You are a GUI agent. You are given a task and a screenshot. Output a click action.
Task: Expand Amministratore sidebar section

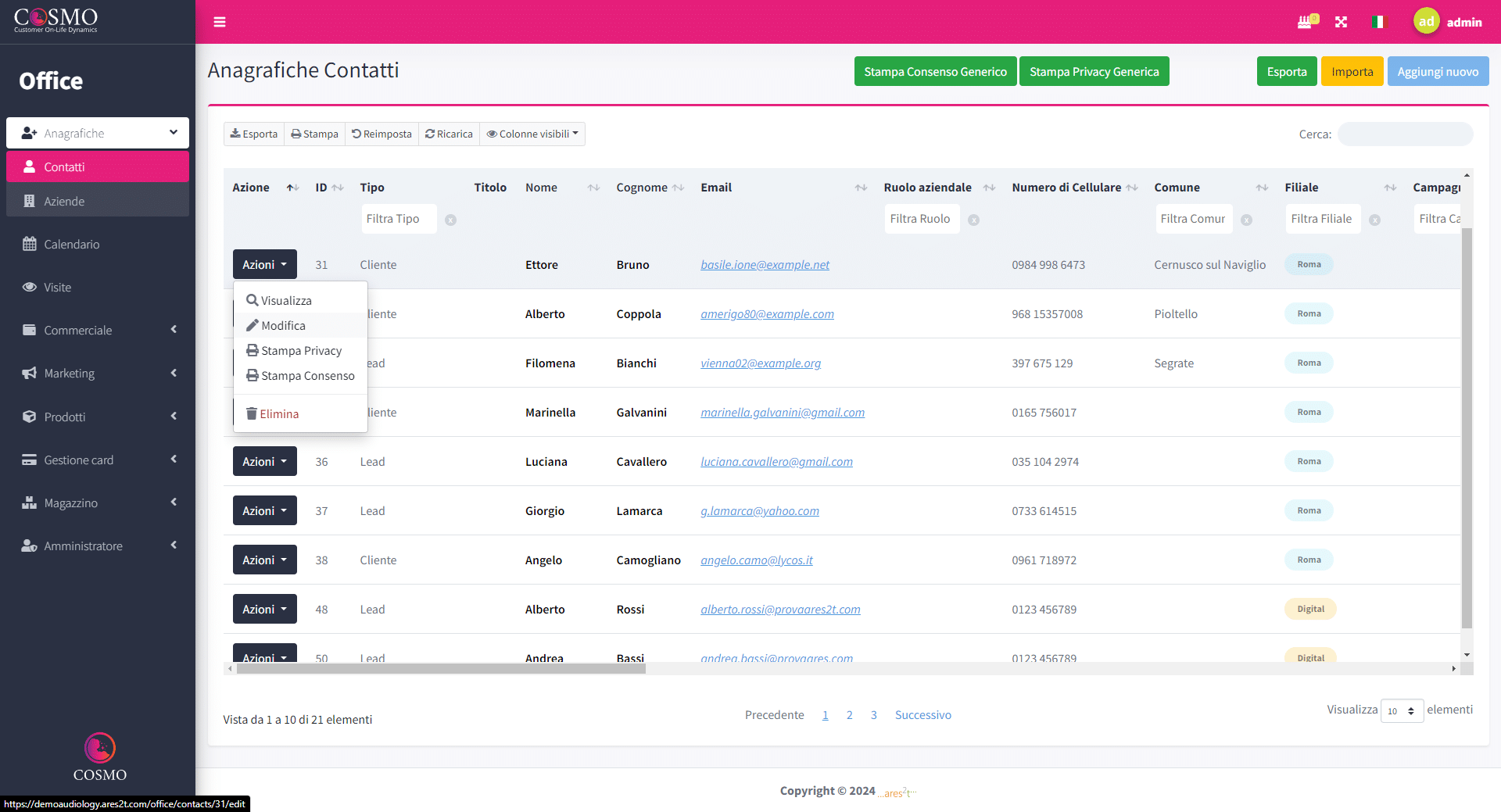[x=98, y=546]
